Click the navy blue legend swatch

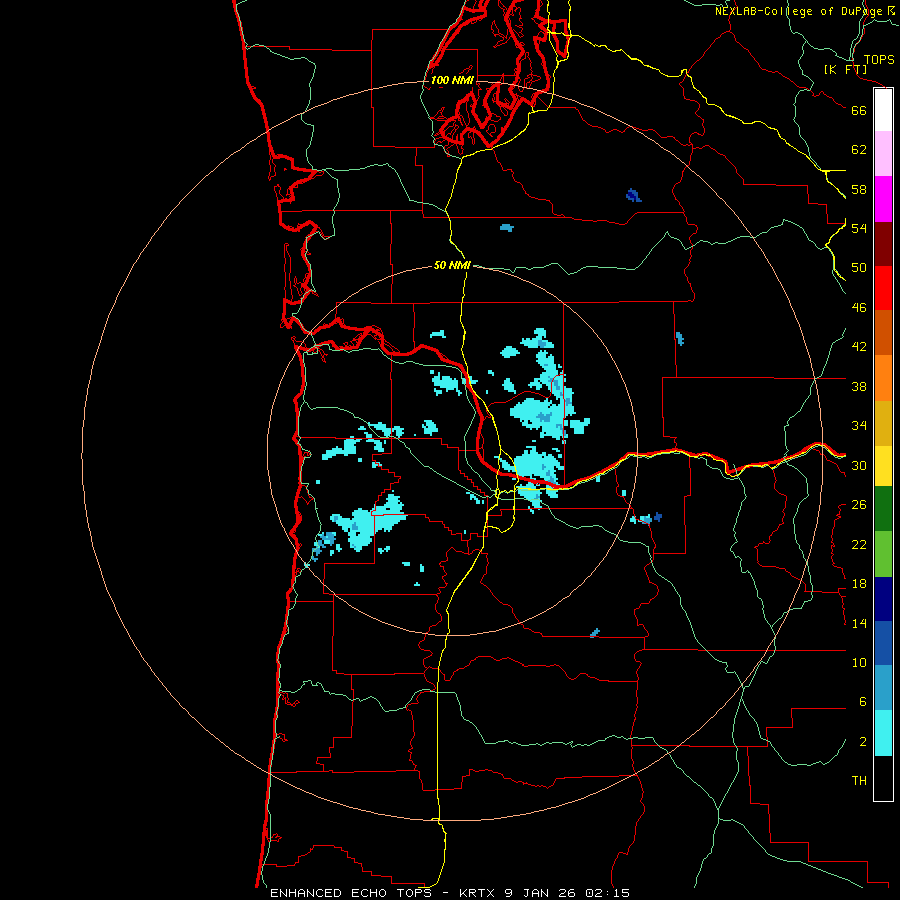pyautogui.click(x=883, y=599)
